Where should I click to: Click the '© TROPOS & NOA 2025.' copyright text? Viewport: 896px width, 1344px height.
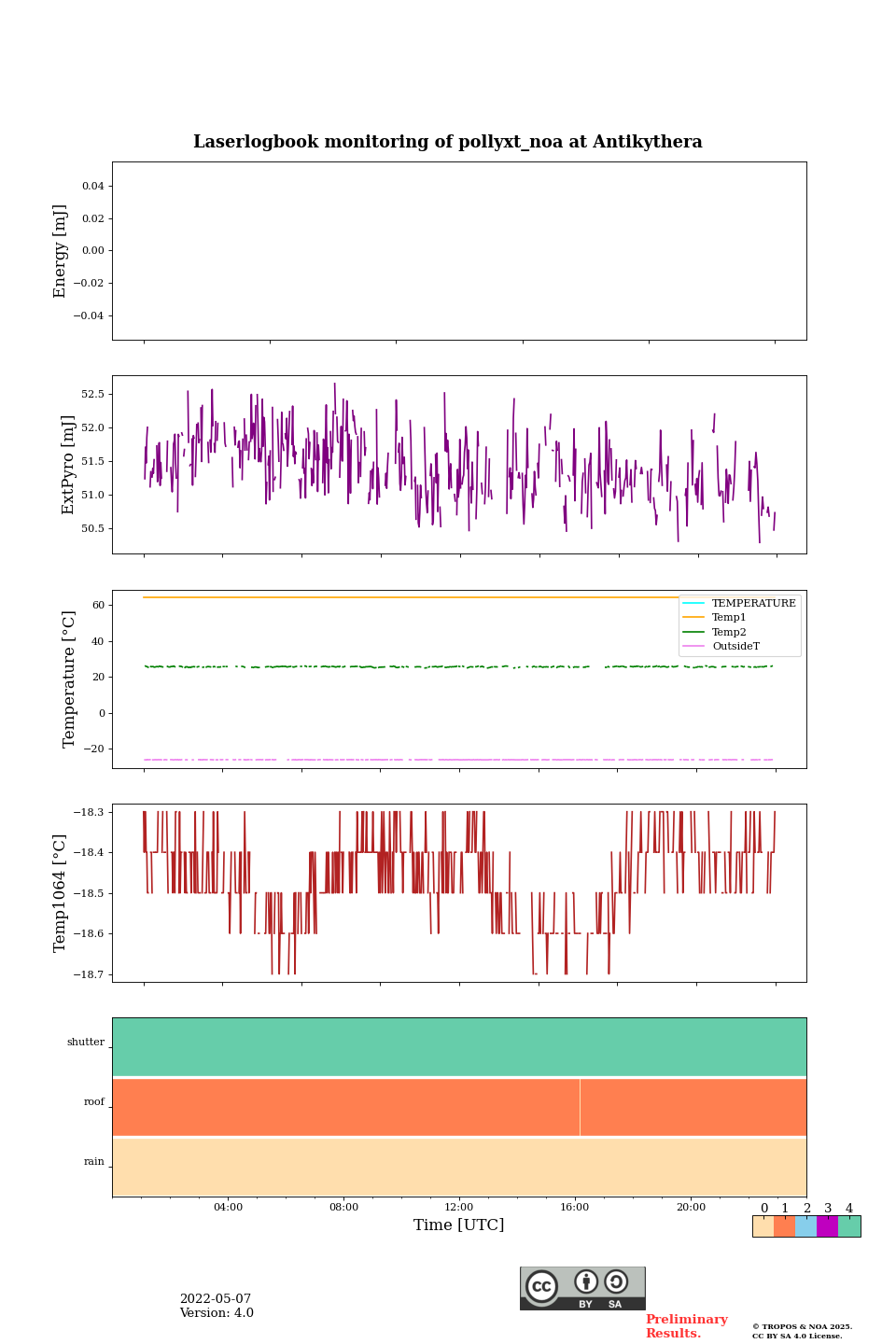(803, 1326)
